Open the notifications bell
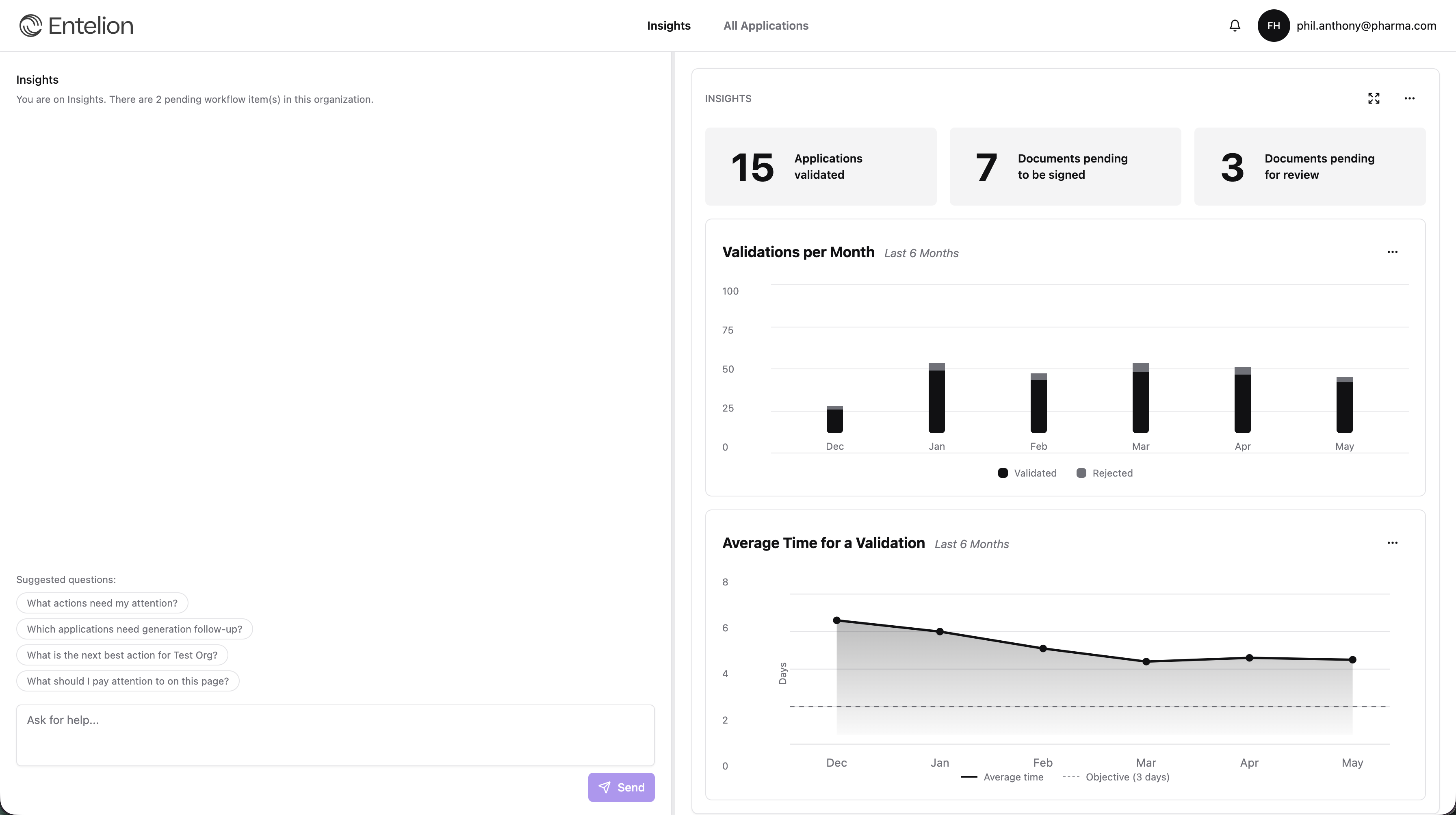Viewport: 1456px width, 815px height. click(1235, 26)
